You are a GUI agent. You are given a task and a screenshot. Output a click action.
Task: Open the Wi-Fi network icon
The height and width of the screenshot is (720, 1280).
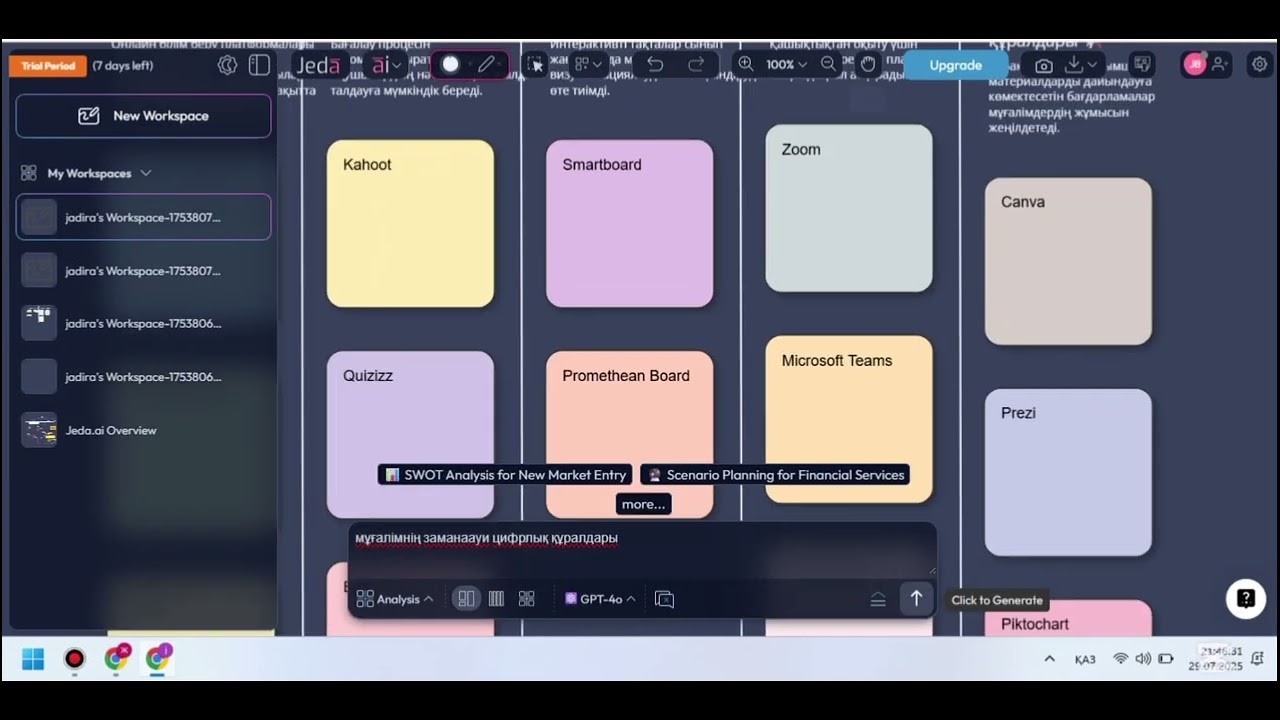click(1121, 659)
